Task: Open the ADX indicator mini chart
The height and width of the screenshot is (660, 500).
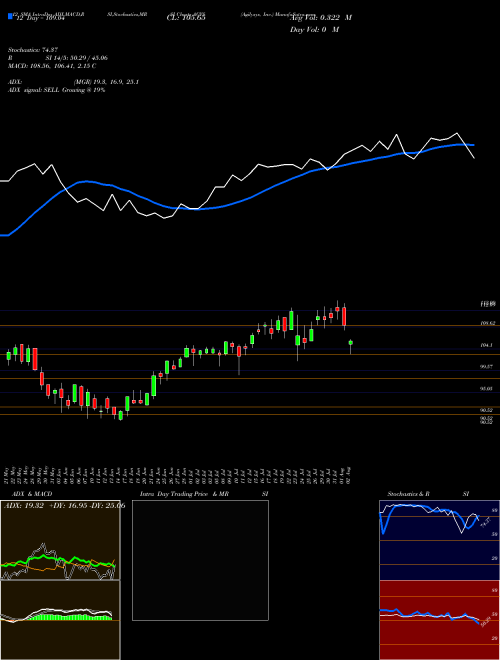Action: [60, 540]
